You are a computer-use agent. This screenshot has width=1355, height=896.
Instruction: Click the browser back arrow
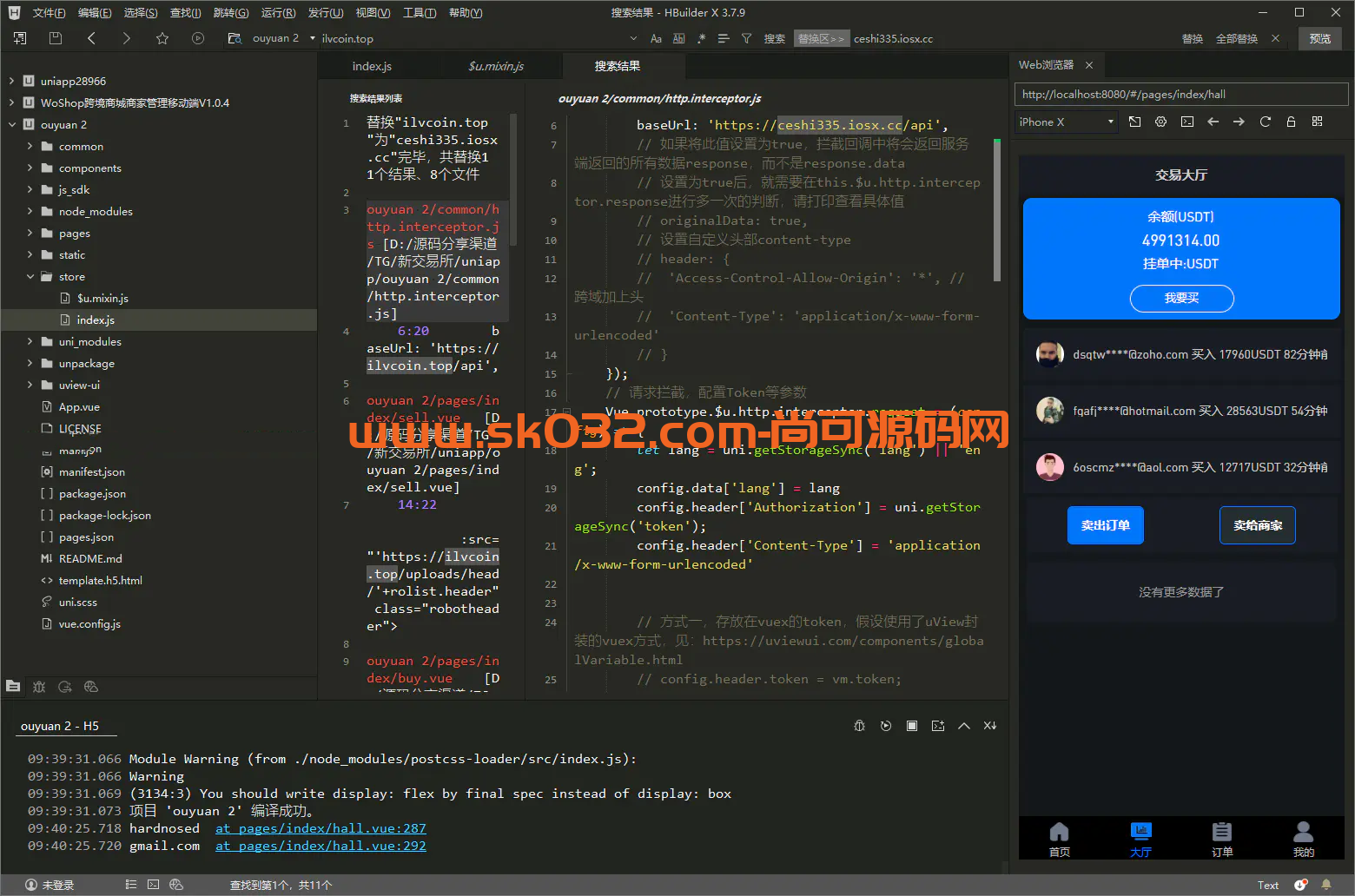(x=1213, y=122)
